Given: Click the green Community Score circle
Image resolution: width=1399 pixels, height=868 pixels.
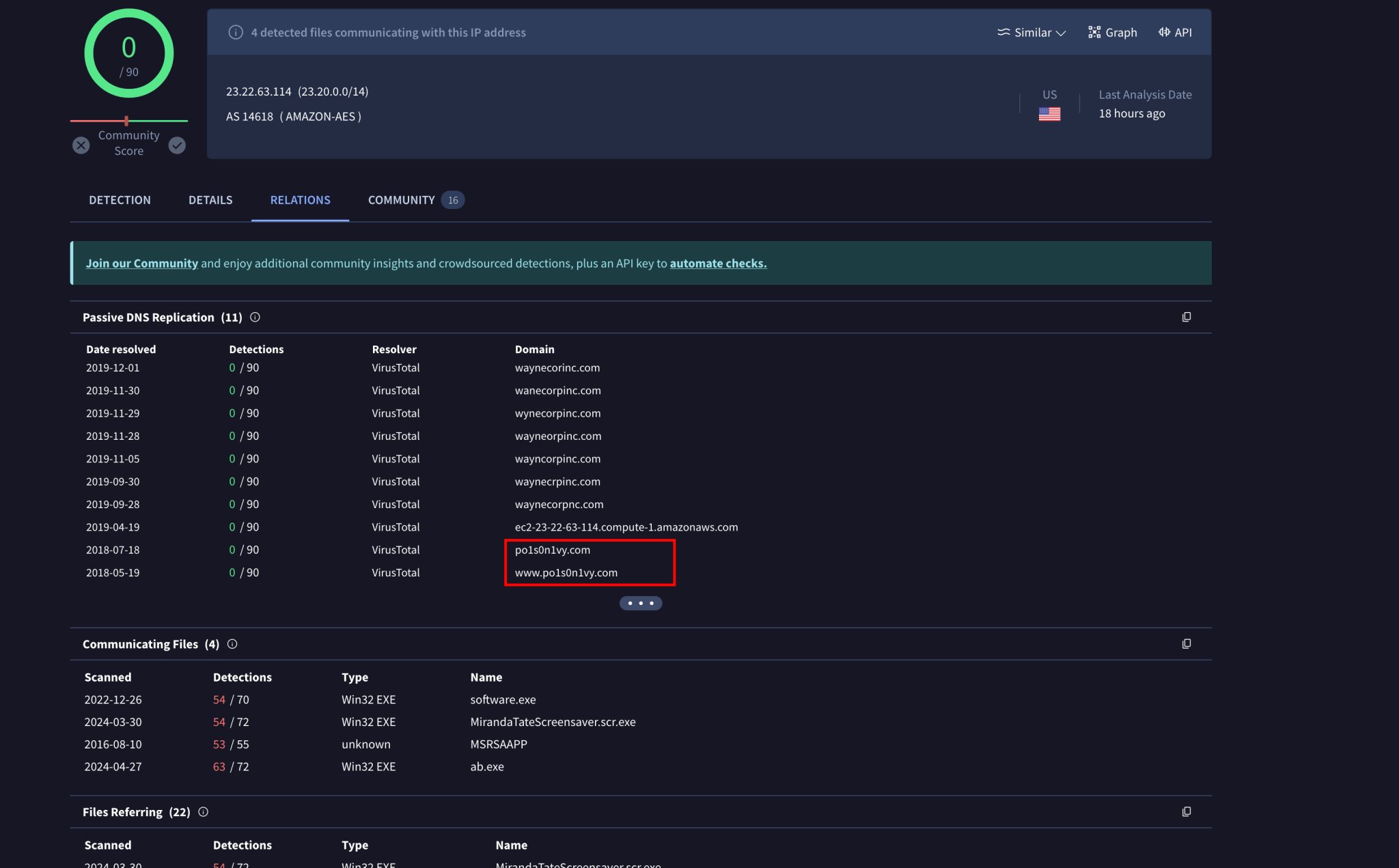Looking at the screenshot, I should pos(128,53).
